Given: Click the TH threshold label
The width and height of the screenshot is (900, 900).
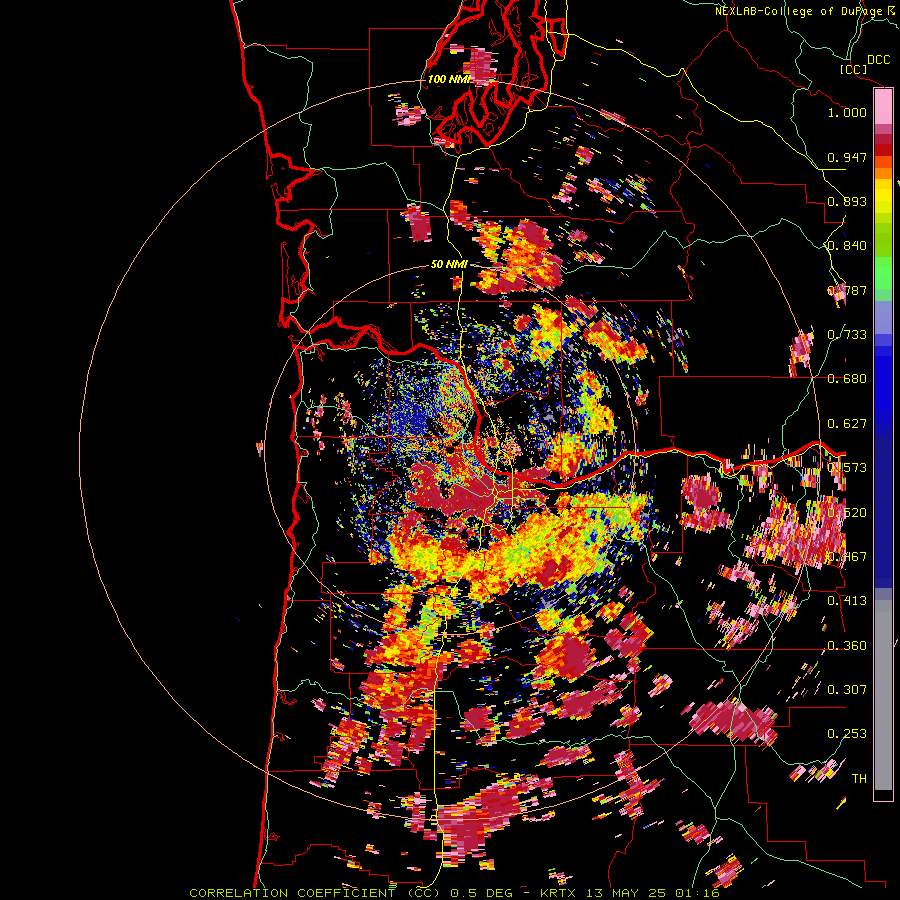Looking at the screenshot, I should tap(859, 779).
